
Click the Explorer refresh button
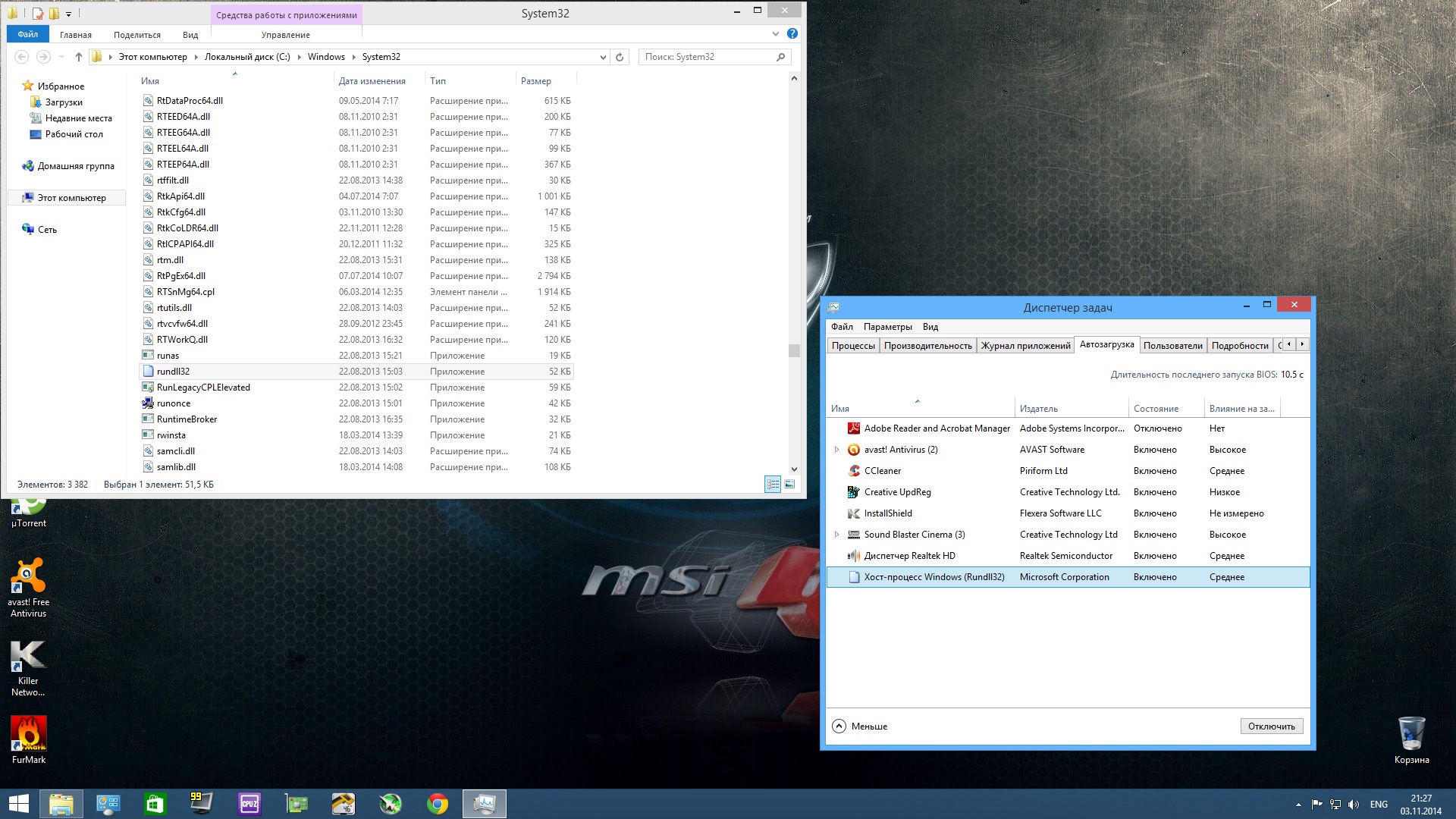click(x=620, y=57)
